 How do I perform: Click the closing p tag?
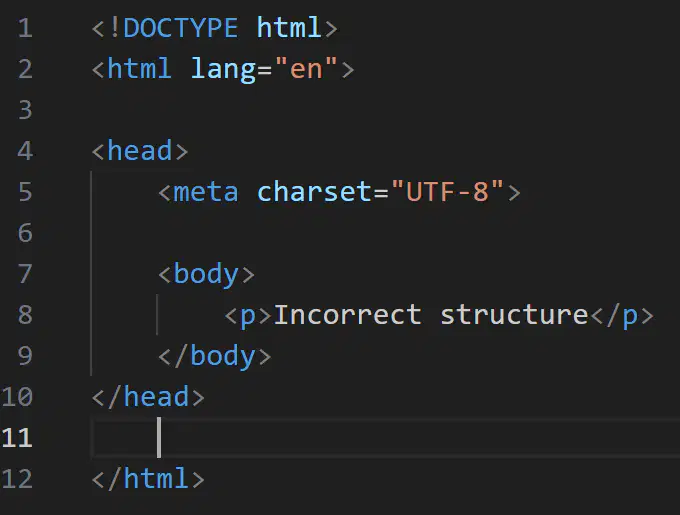click(x=621, y=316)
